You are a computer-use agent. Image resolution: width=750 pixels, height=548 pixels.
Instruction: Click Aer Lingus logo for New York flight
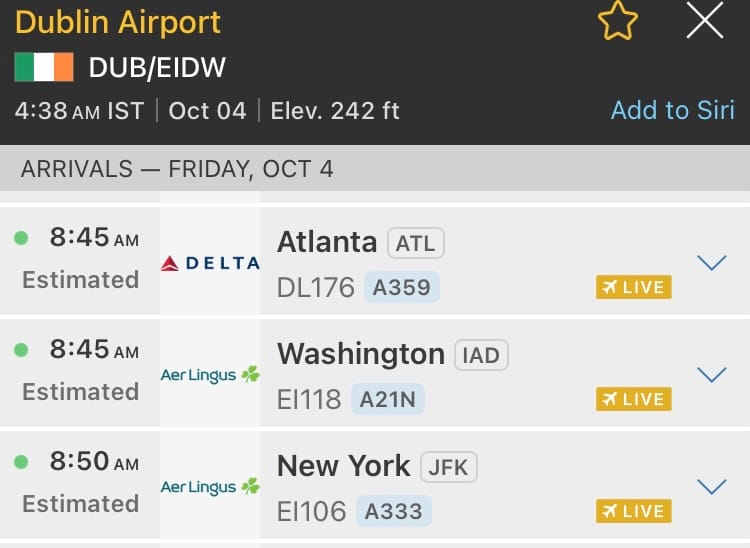coord(210,487)
